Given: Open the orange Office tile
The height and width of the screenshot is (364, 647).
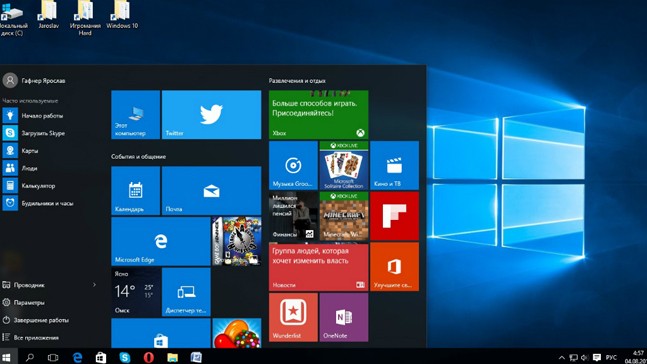Looking at the screenshot, I should [394, 267].
